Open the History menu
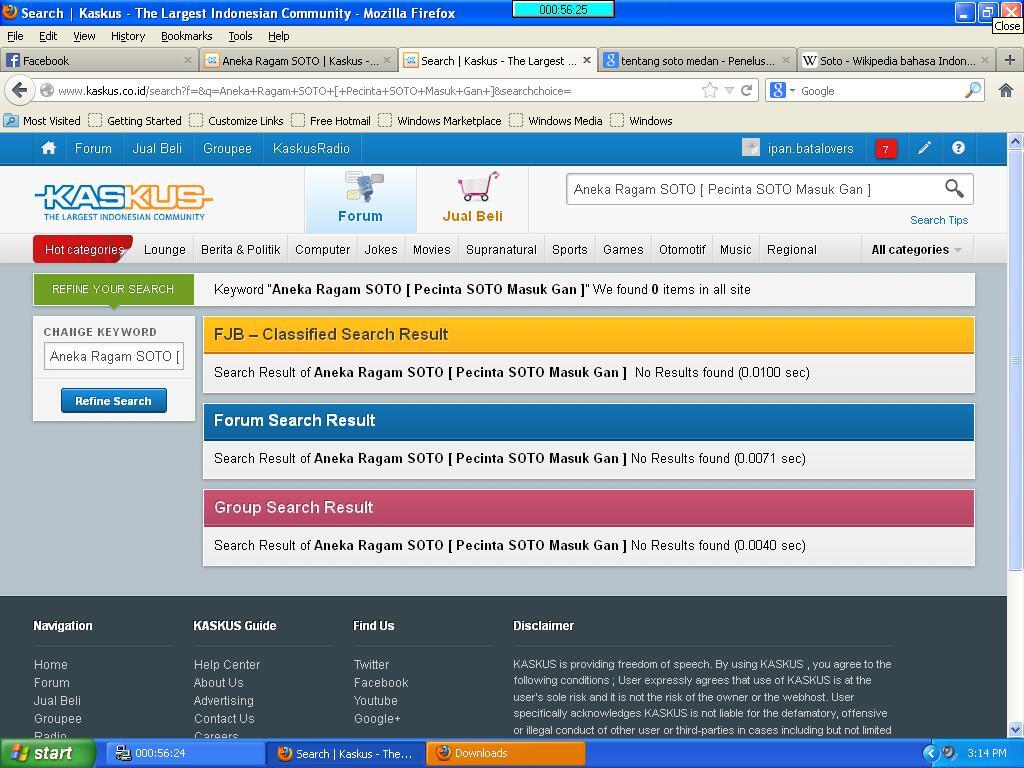The width and height of the screenshot is (1024, 768). (x=128, y=36)
